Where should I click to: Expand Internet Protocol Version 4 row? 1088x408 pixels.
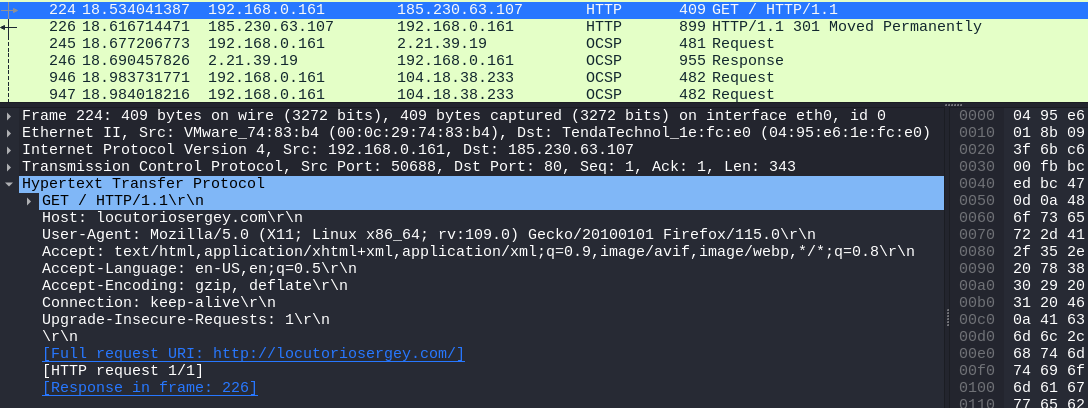click(x=8, y=150)
